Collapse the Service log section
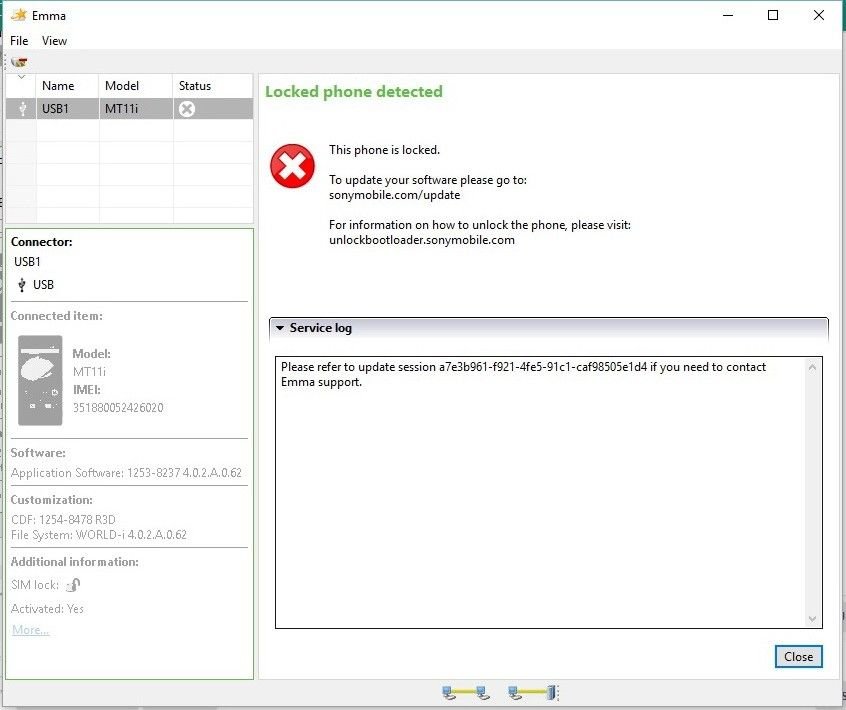This screenshot has width=846, height=710. (279, 328)
